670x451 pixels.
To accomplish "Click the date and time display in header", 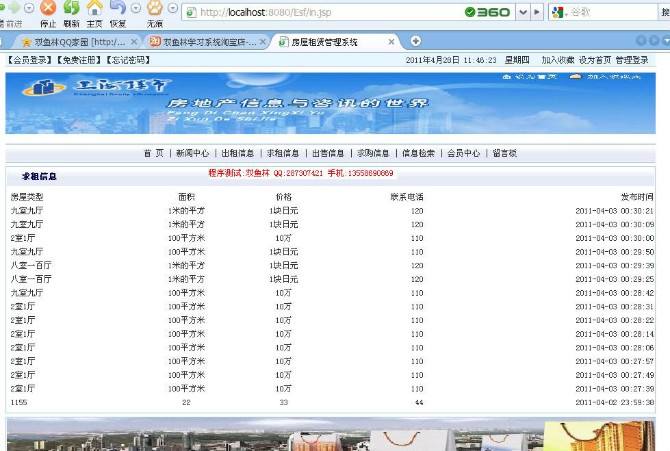I will pos(467,60).
